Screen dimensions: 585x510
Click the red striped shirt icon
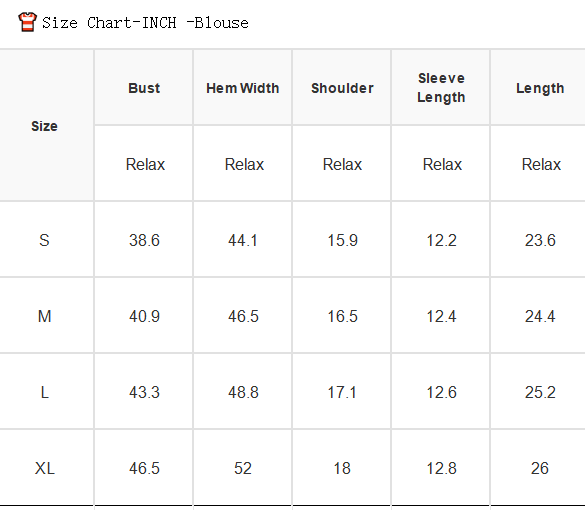click(x=27, y=22)
